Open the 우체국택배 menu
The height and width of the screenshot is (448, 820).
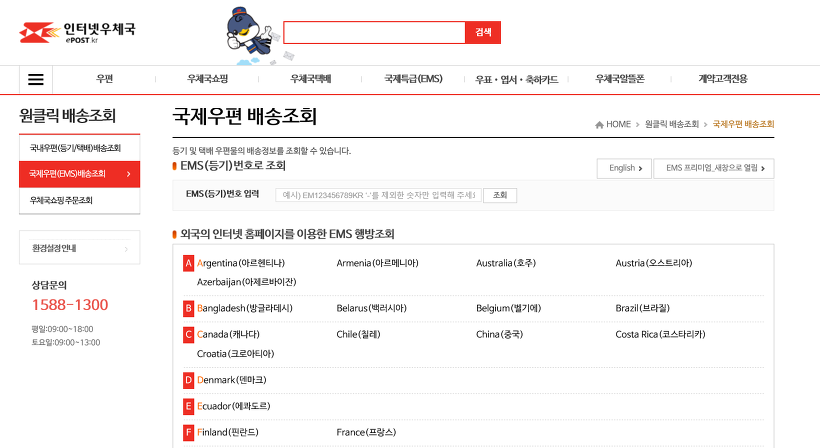[311, 79]
